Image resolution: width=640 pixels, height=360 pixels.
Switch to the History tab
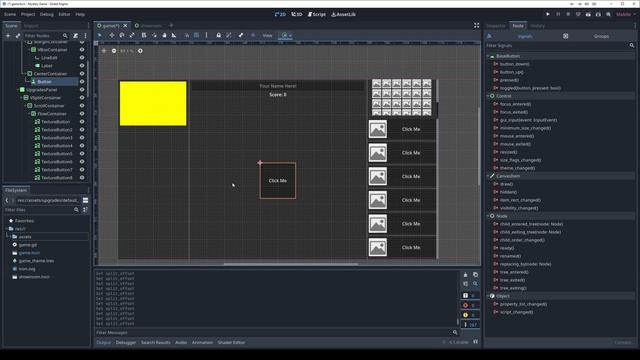pos(538,26)
